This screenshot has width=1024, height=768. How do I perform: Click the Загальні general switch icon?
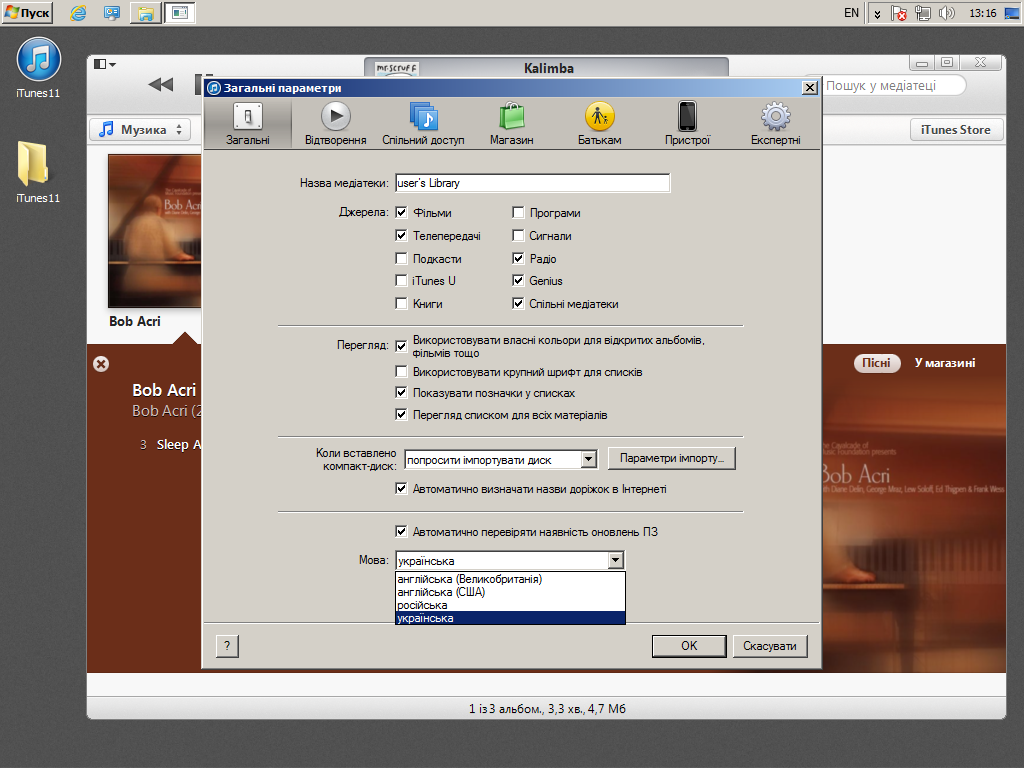click(247, 118)
